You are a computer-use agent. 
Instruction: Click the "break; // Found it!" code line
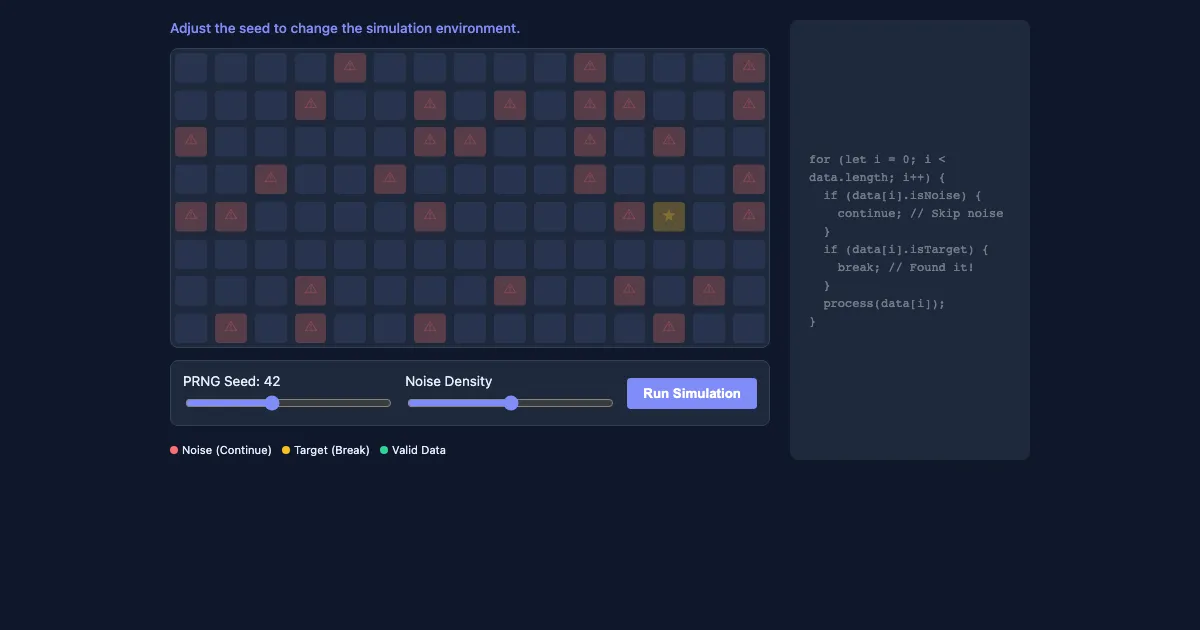(x=906, y=267)
